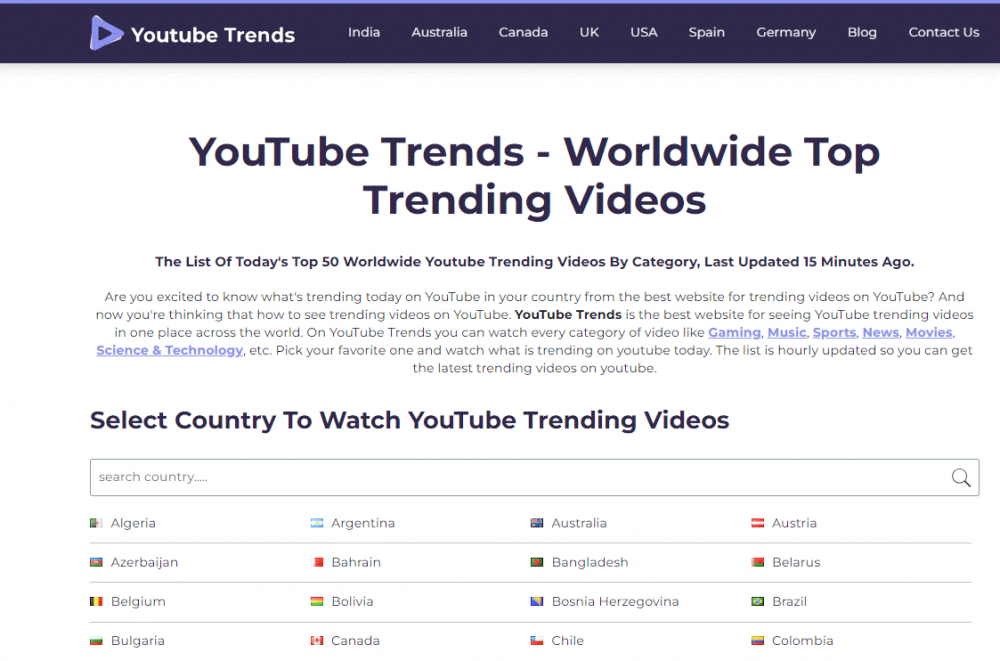Open the Contact Us page
1000x661 pixels.
(x=943, y=32)
